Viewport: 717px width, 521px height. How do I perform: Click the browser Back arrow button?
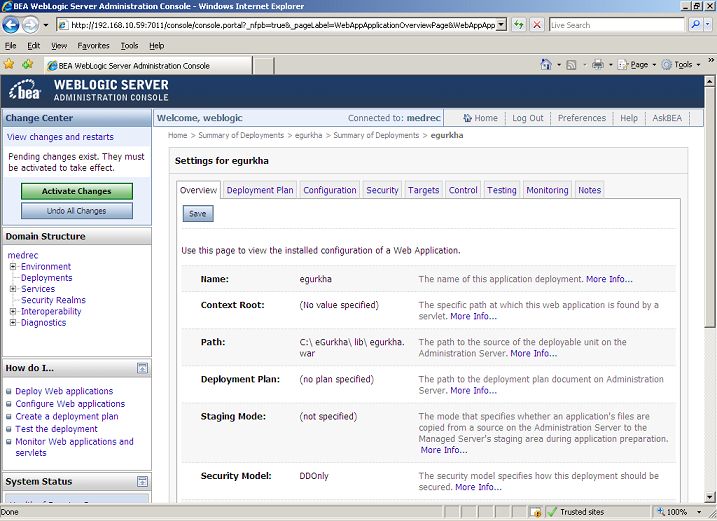11,25
